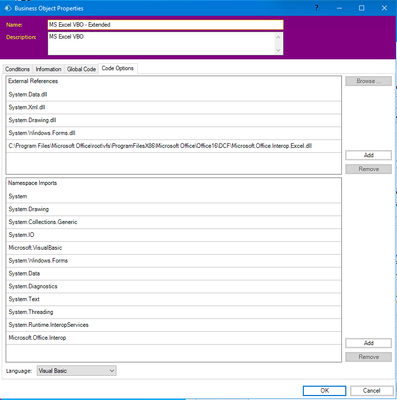Add a new external reference
The image size is (397, 400).
click(368, 155)
